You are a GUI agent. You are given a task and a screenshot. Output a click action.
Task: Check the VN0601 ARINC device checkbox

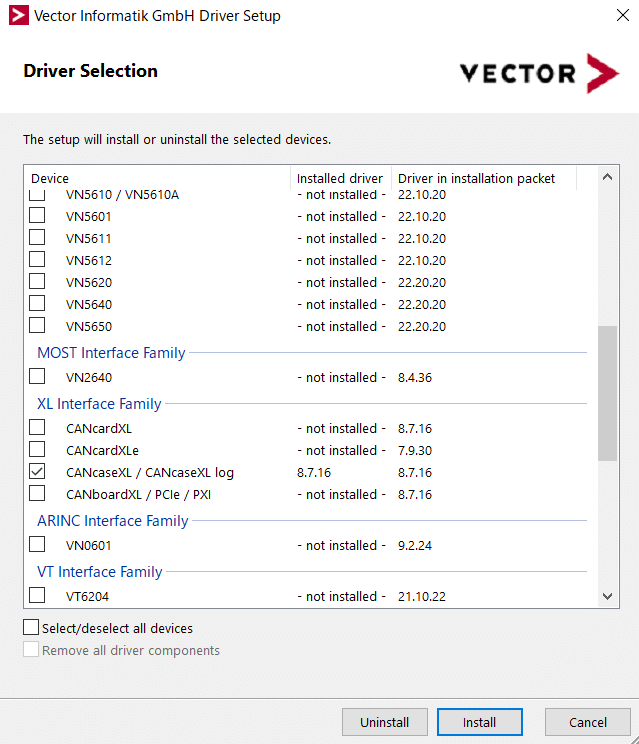(x=37, y=544)
